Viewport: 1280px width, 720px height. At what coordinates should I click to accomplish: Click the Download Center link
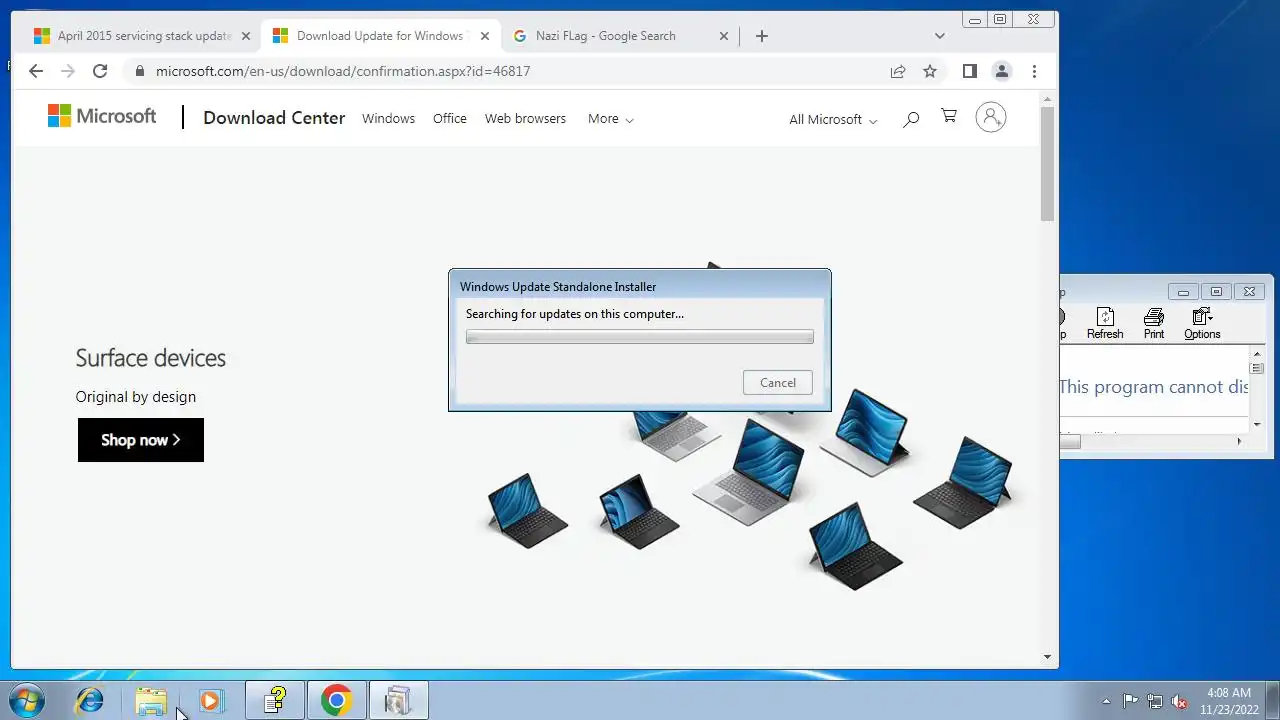point(274,117)
